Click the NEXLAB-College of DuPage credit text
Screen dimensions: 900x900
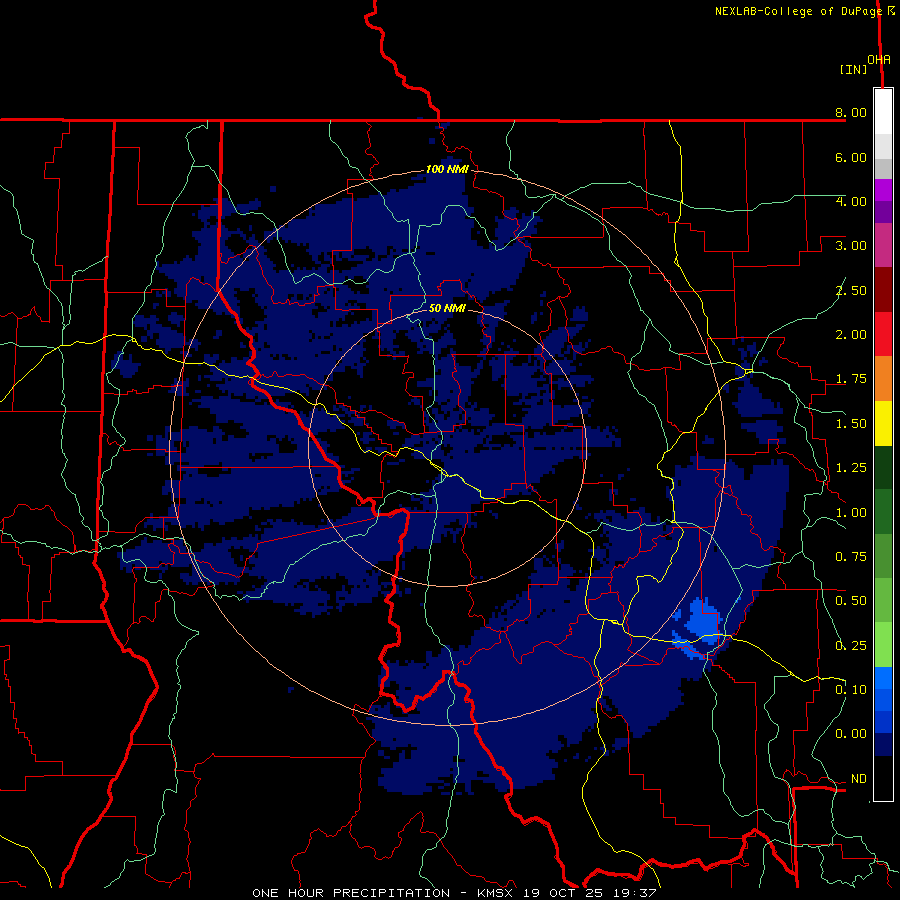(x=798, y=11)
